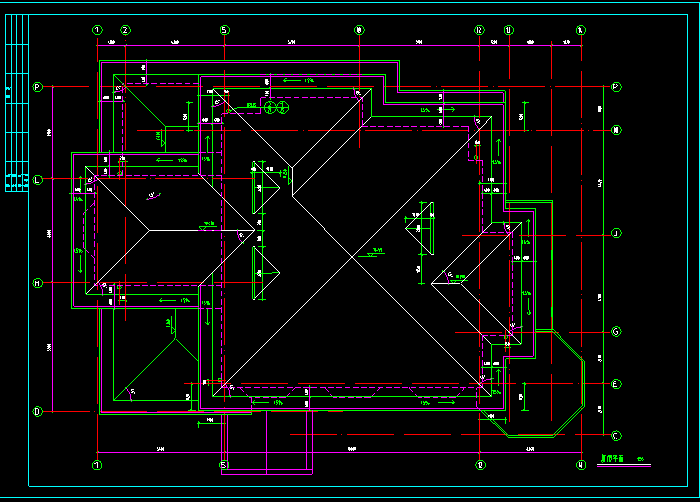The height and width of the screenshot is (502, 700).
Task: Click axis bubble G on right side
Action: tap(616, 331)
